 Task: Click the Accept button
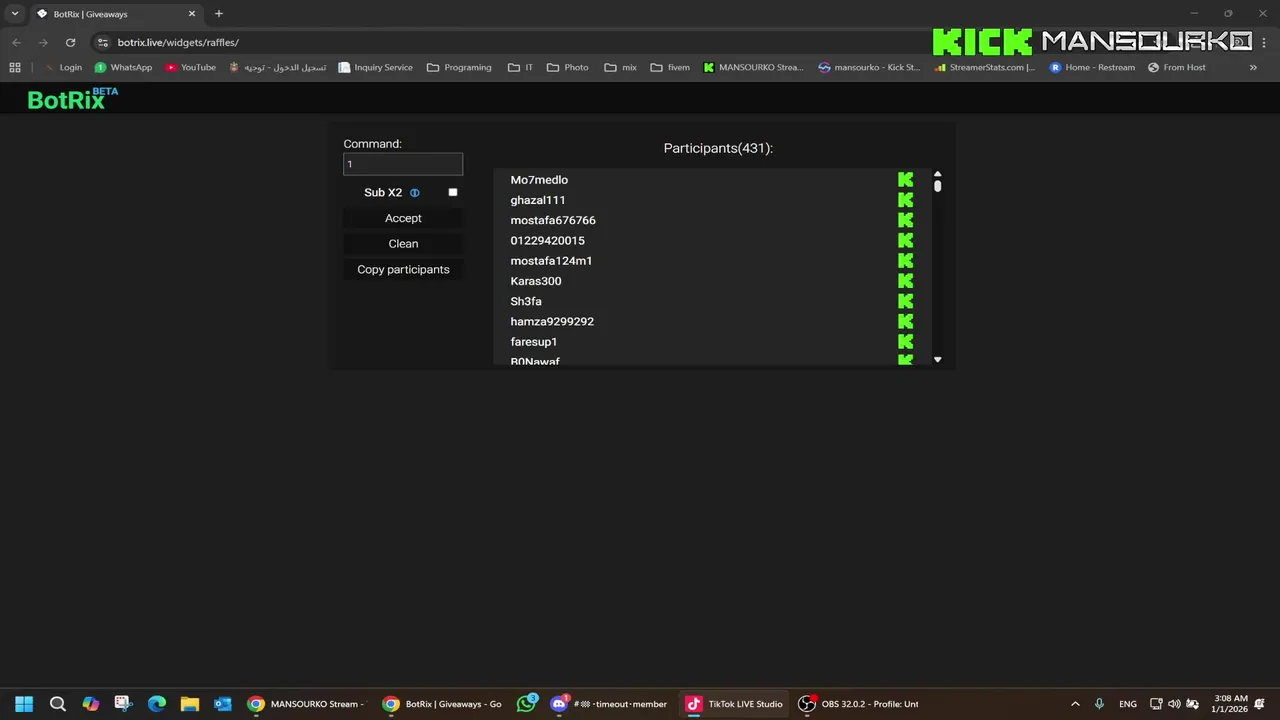click(403, 218)
